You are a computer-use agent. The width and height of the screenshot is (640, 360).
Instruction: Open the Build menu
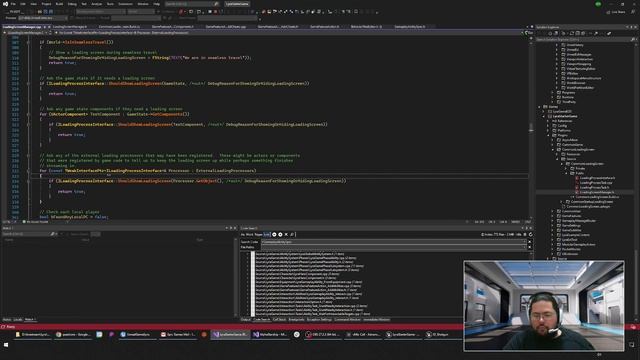59,4
